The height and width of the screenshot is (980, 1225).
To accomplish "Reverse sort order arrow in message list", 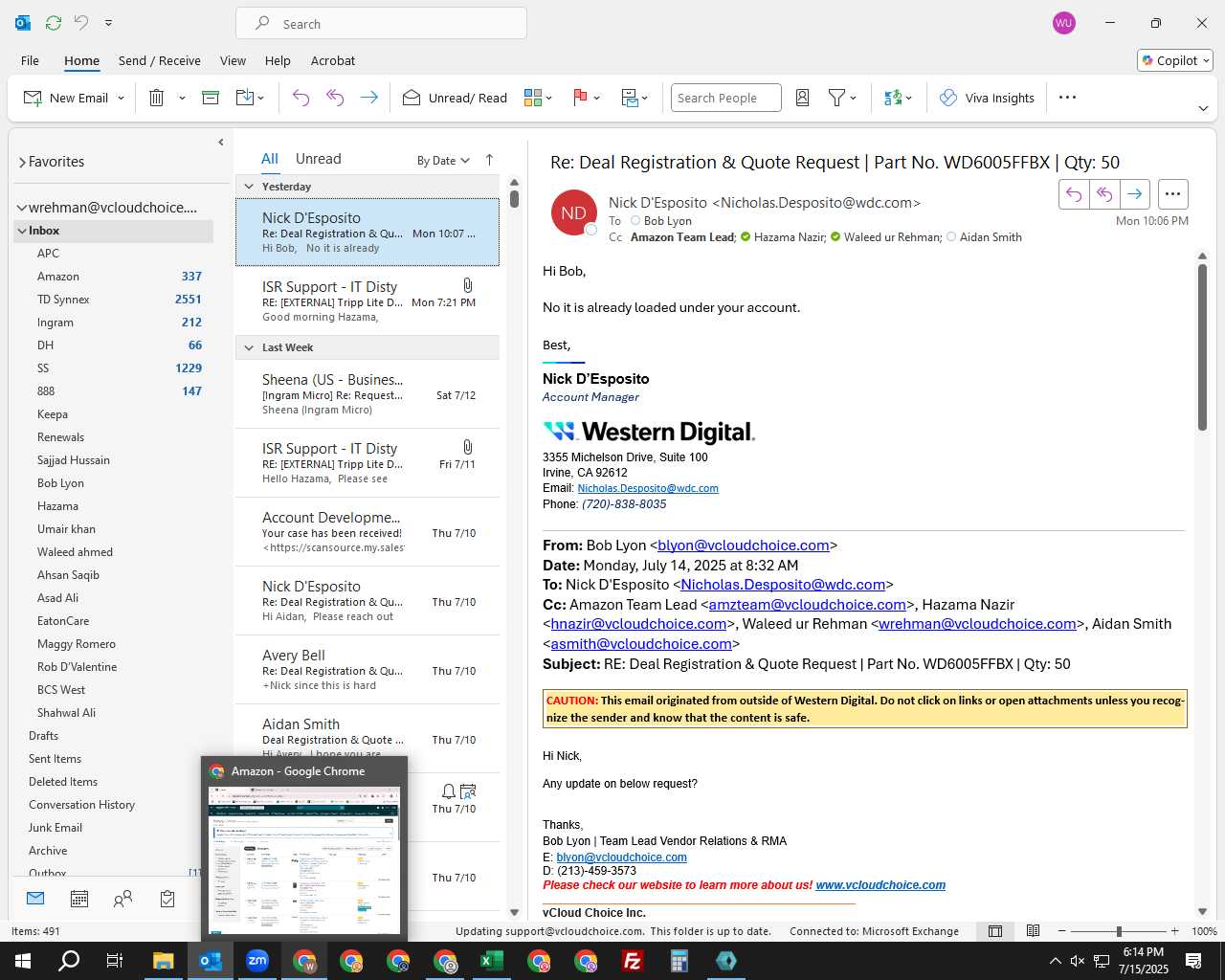I will 489,160.
